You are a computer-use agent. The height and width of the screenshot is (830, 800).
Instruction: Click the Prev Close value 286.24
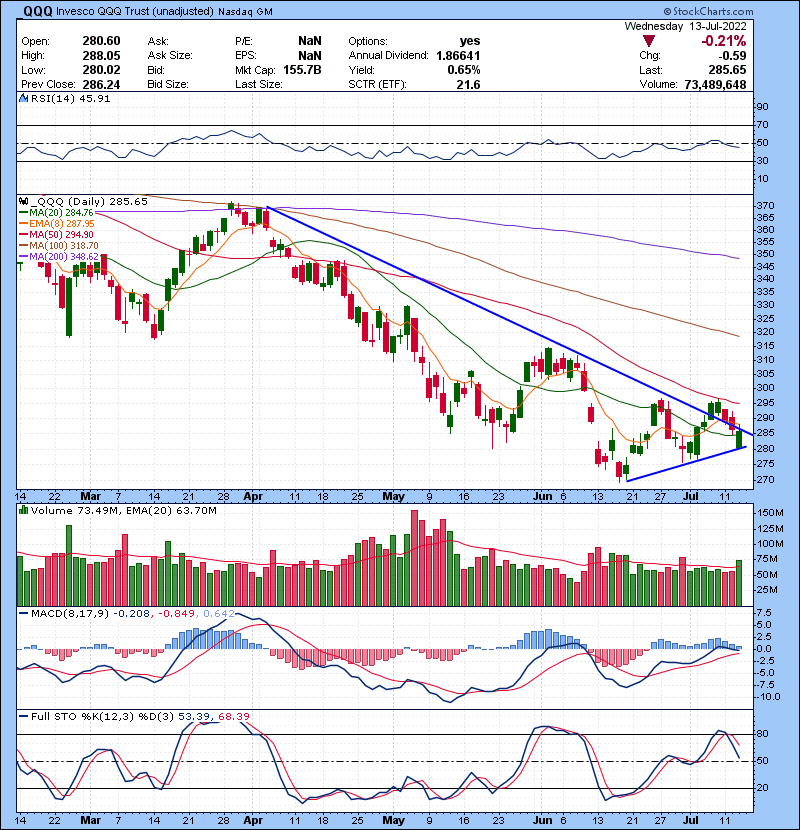point(101,84)
